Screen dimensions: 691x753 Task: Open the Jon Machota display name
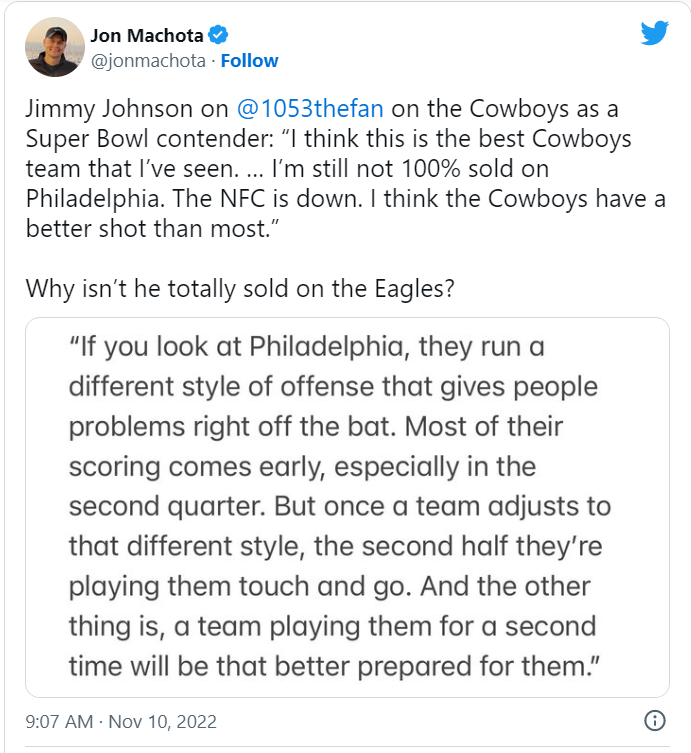tap(147, 36)
